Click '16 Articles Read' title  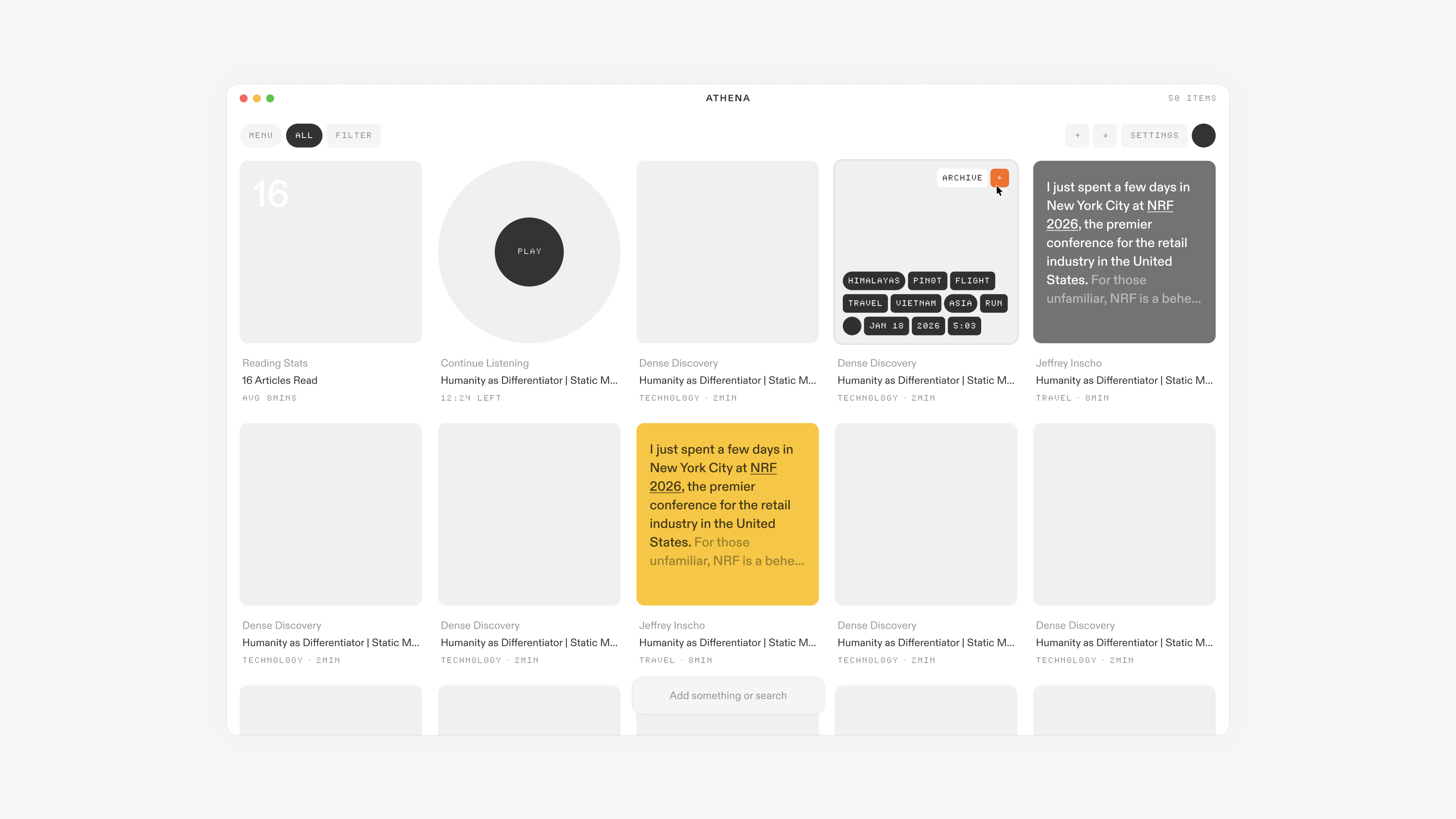(x=280, y=380)
